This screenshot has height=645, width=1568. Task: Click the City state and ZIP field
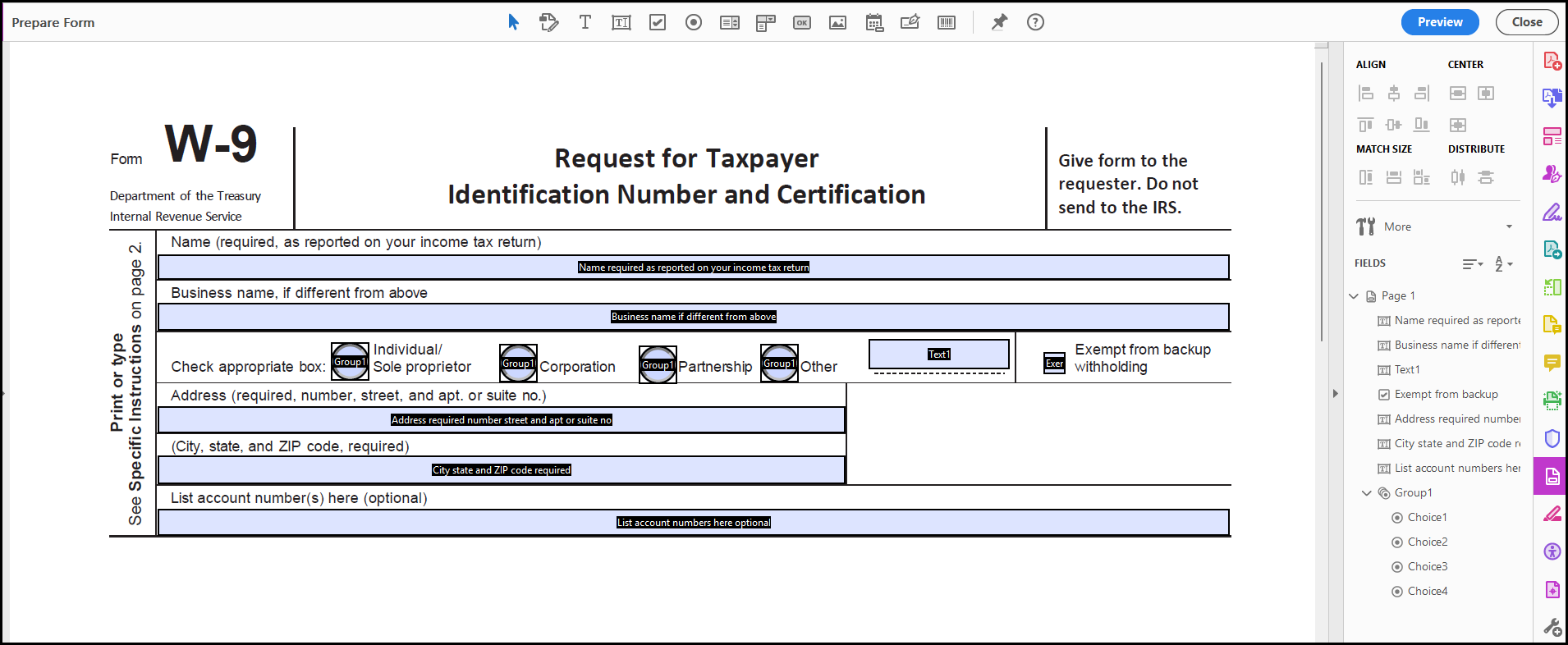(x=501, y=470)
